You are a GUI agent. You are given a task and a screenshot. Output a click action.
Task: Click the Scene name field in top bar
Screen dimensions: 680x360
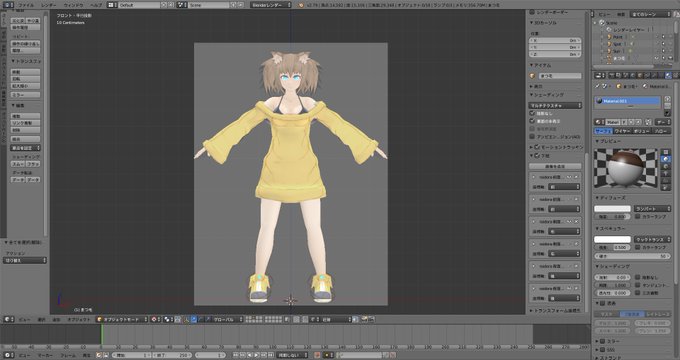pos(209,5)
